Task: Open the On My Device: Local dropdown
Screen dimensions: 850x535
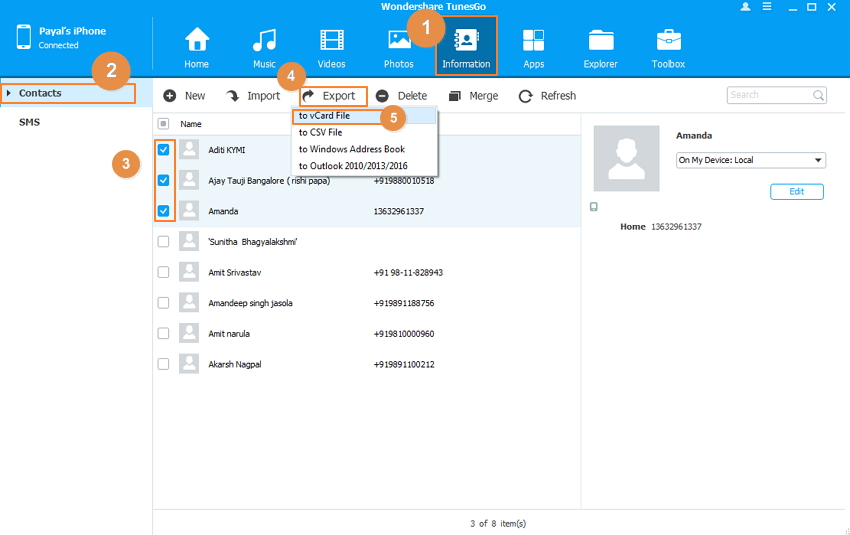Action: tap(750, 160)
